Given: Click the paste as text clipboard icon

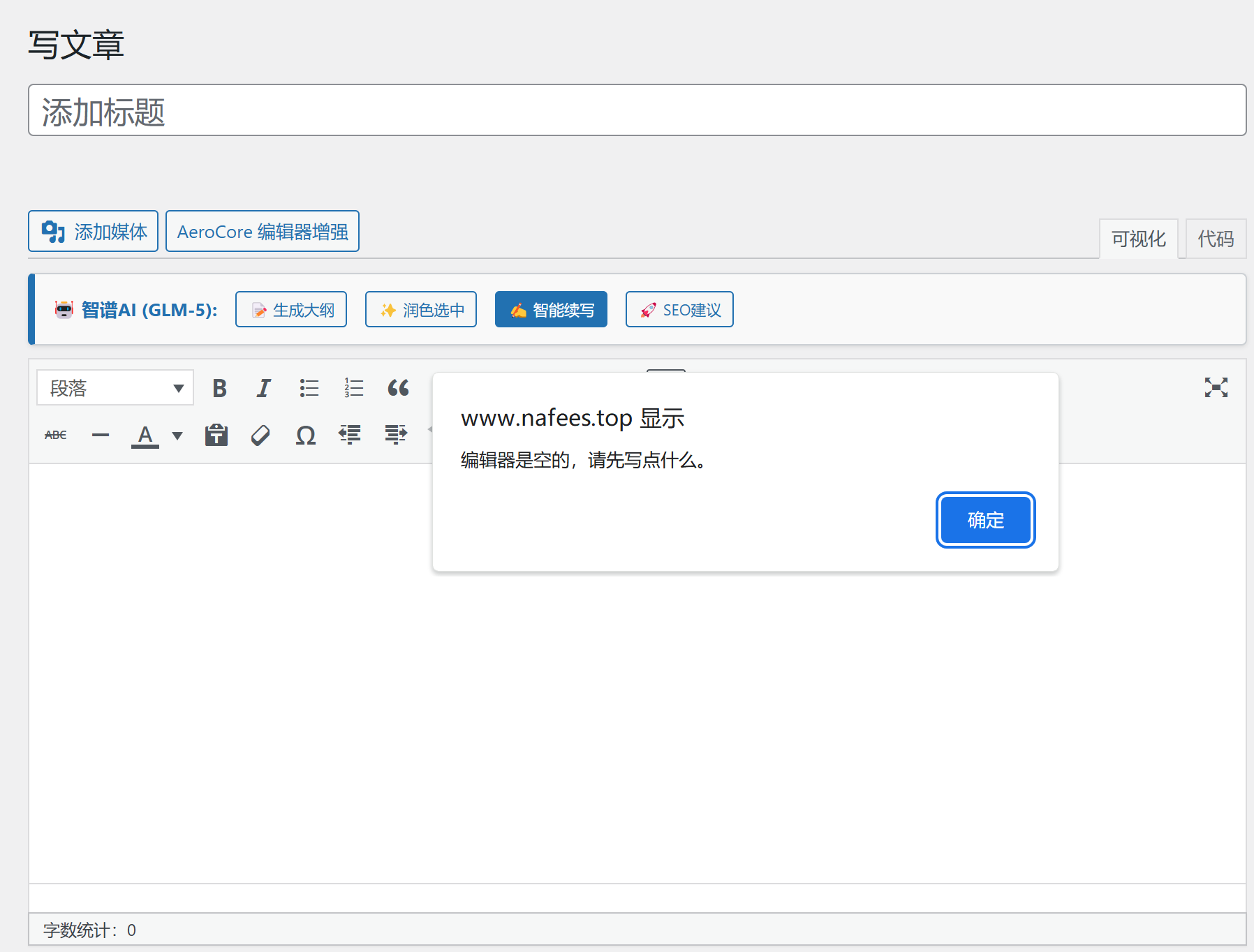Looking at the screenshot, I should 216,435.
